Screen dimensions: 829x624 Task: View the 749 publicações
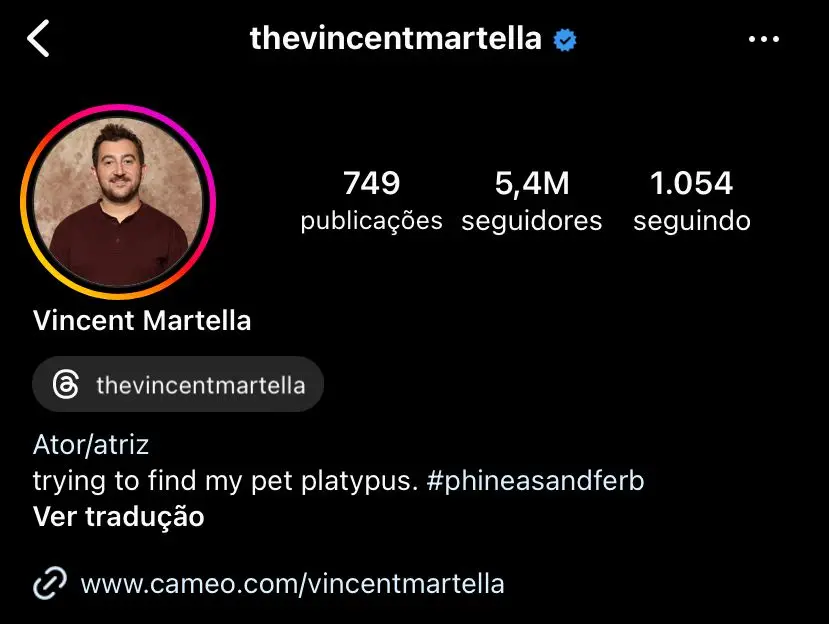(x=371, y=183)
